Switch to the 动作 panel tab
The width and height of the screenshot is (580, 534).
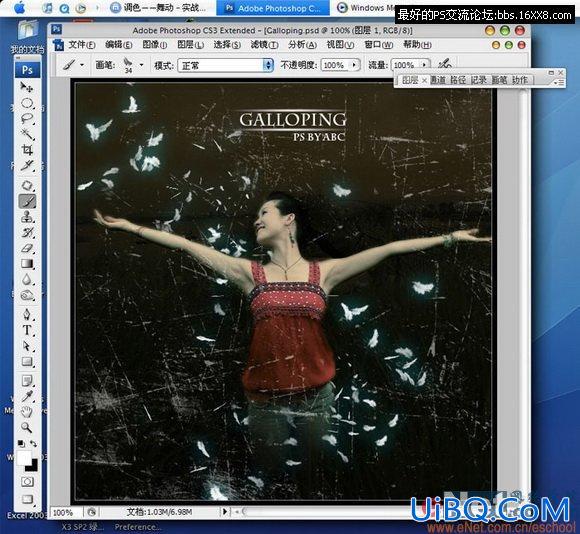[520, 80]
